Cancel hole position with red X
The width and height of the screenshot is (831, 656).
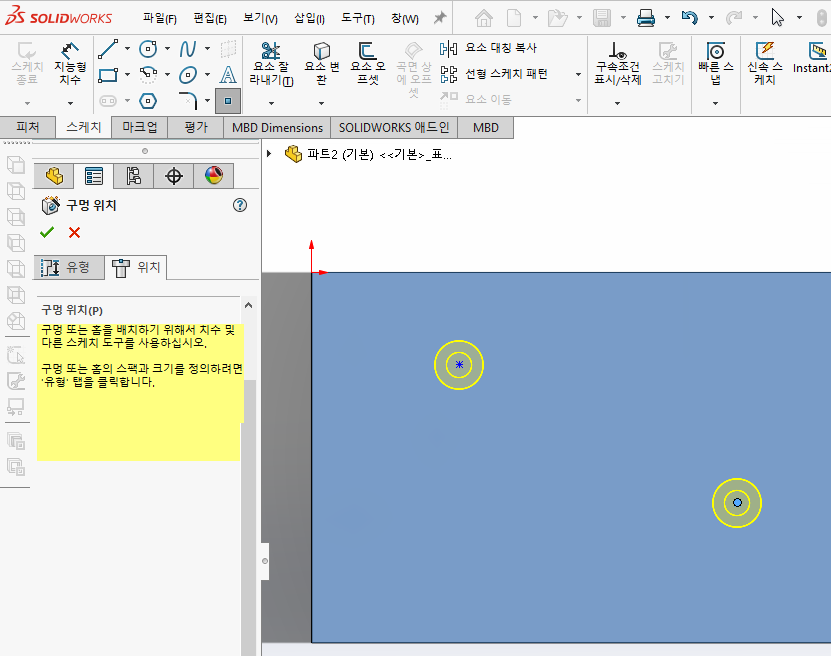tap(74, 233)
